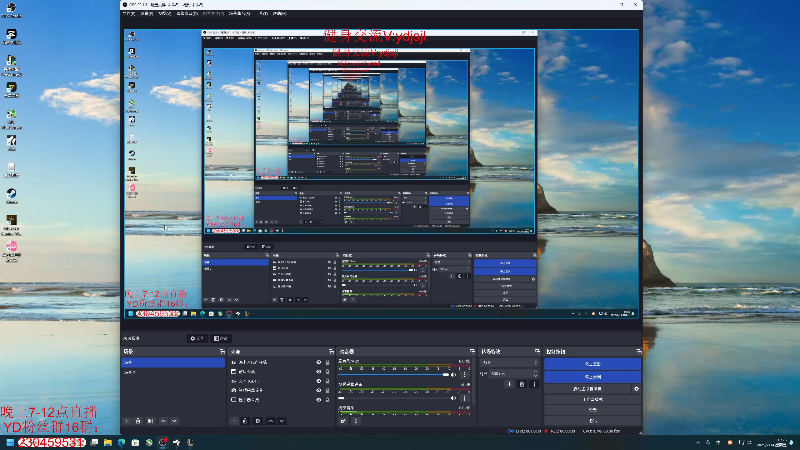
Task: Open the source Filters button above docks
Action: click(221, 338)
